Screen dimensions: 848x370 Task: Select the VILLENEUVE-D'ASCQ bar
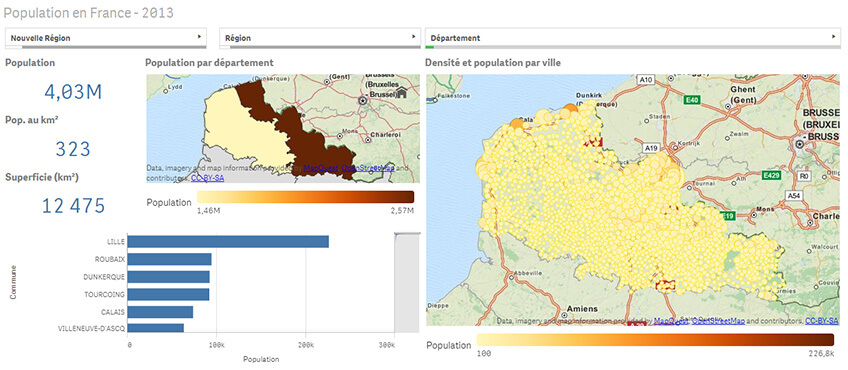click(x=156, y=328)
